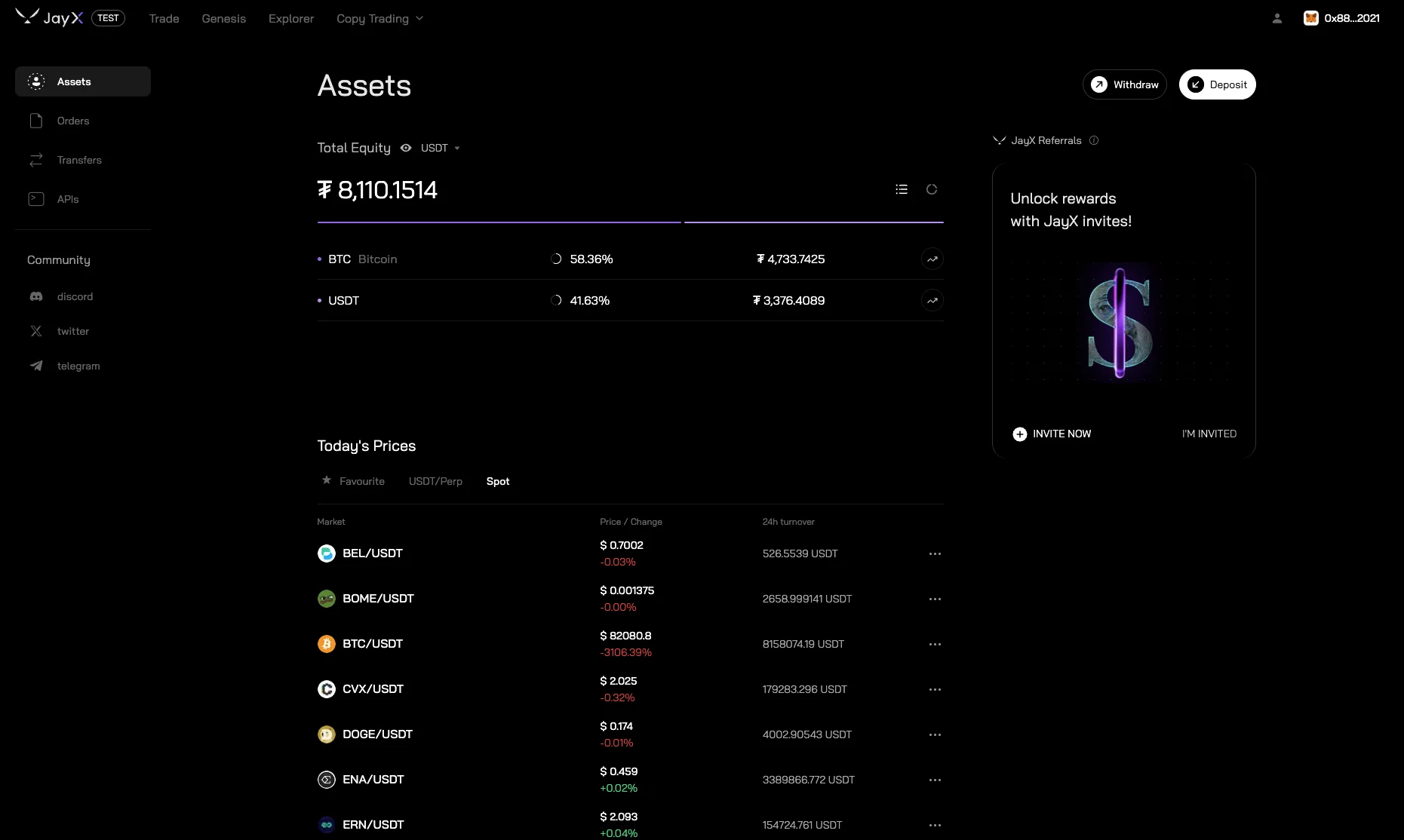1404x840 pixels.
Task: Open the Discord community link
Action: [x=36, y=296]
